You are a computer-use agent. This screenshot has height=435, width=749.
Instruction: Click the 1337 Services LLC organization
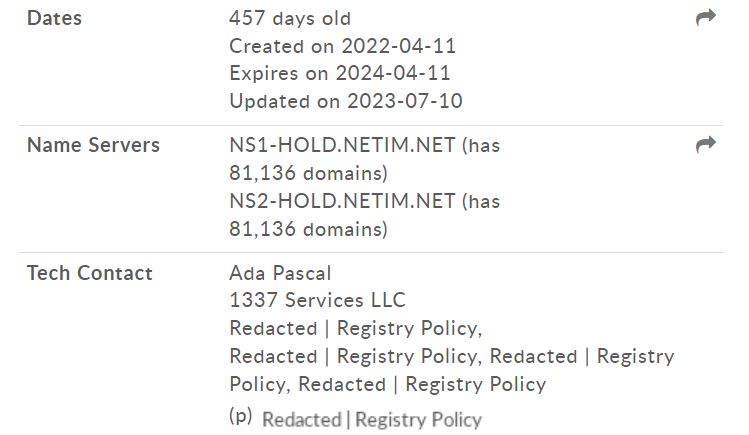pyautogui.click(x=317, y=300)
